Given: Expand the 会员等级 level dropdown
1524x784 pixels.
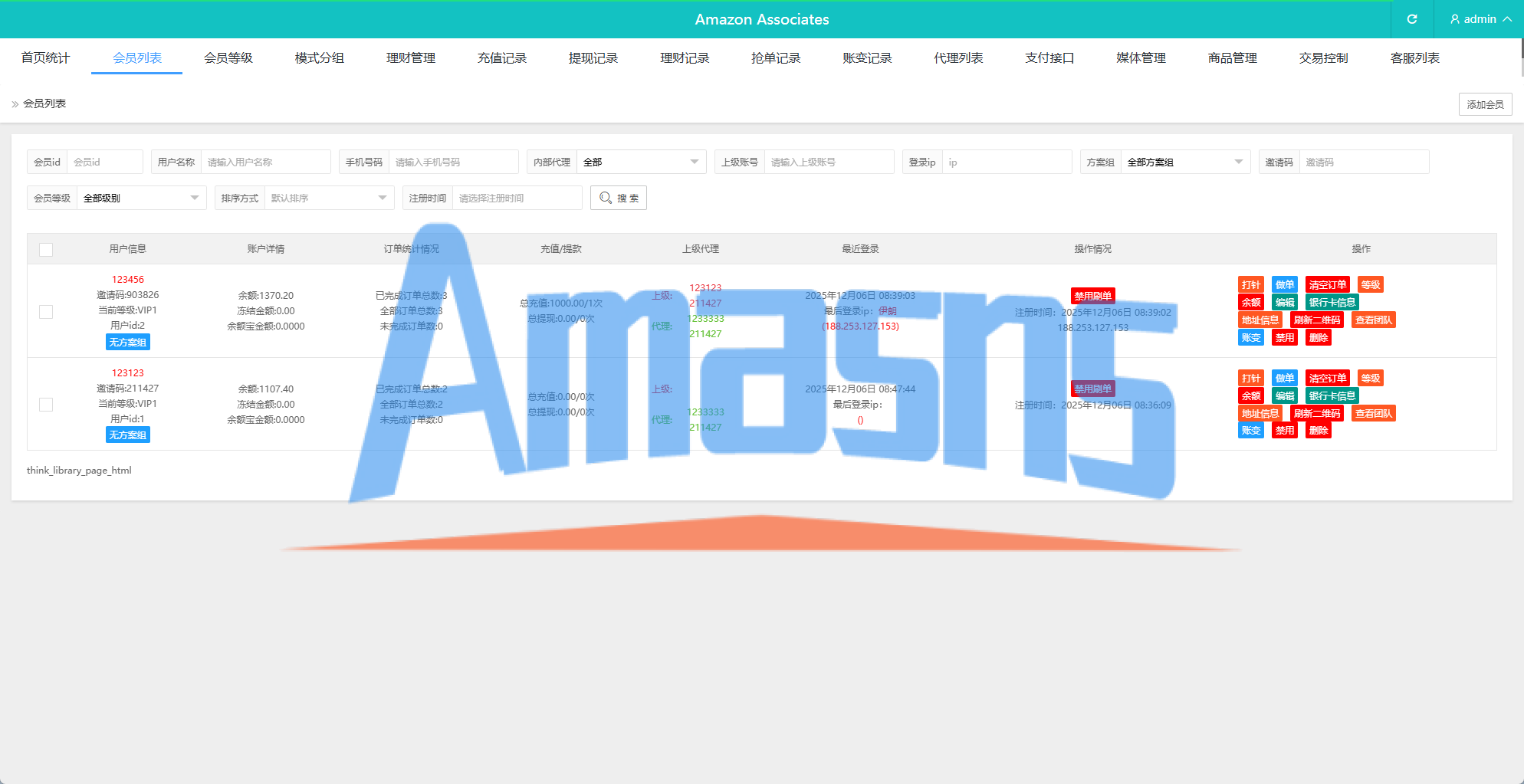Looking at the screenshot, I should click(x=141, y=198).
